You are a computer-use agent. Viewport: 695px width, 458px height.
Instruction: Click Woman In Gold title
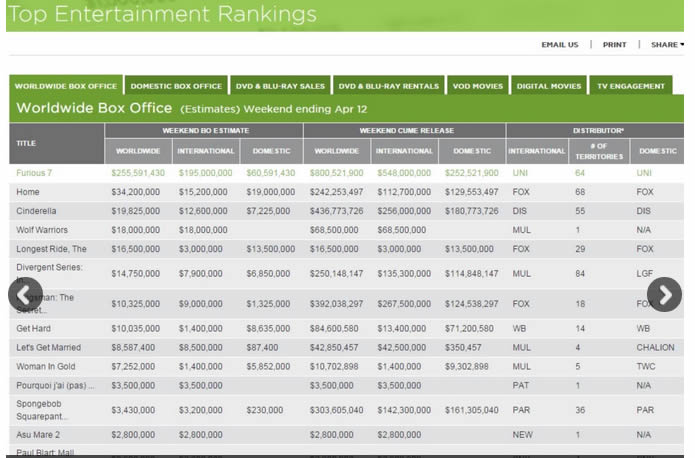[x=46, y=367]
